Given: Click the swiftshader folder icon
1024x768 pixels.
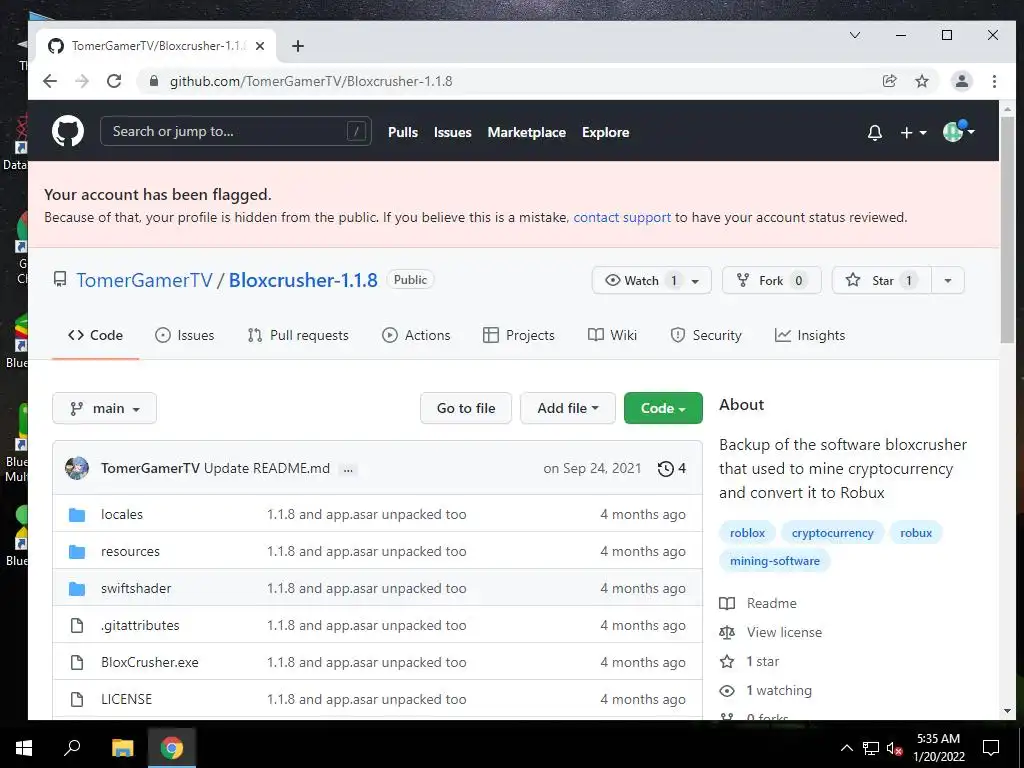Looking at the screenshot, I should (77, 588).
